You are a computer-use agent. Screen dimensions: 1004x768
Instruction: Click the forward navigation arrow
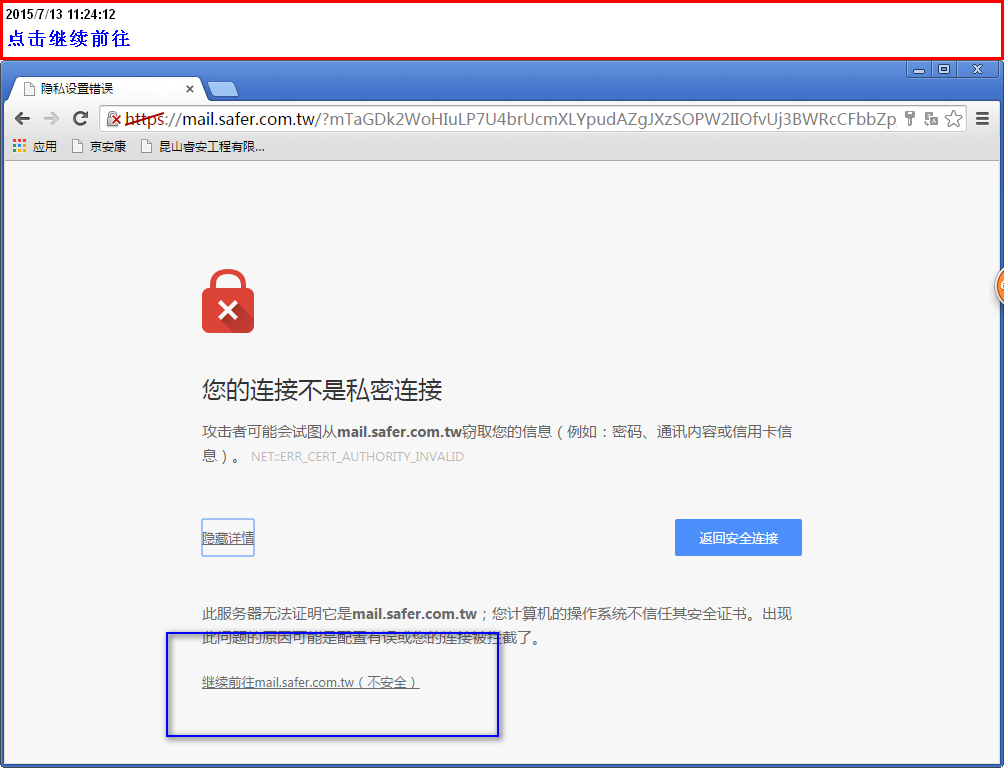click(x=51, y=118)
